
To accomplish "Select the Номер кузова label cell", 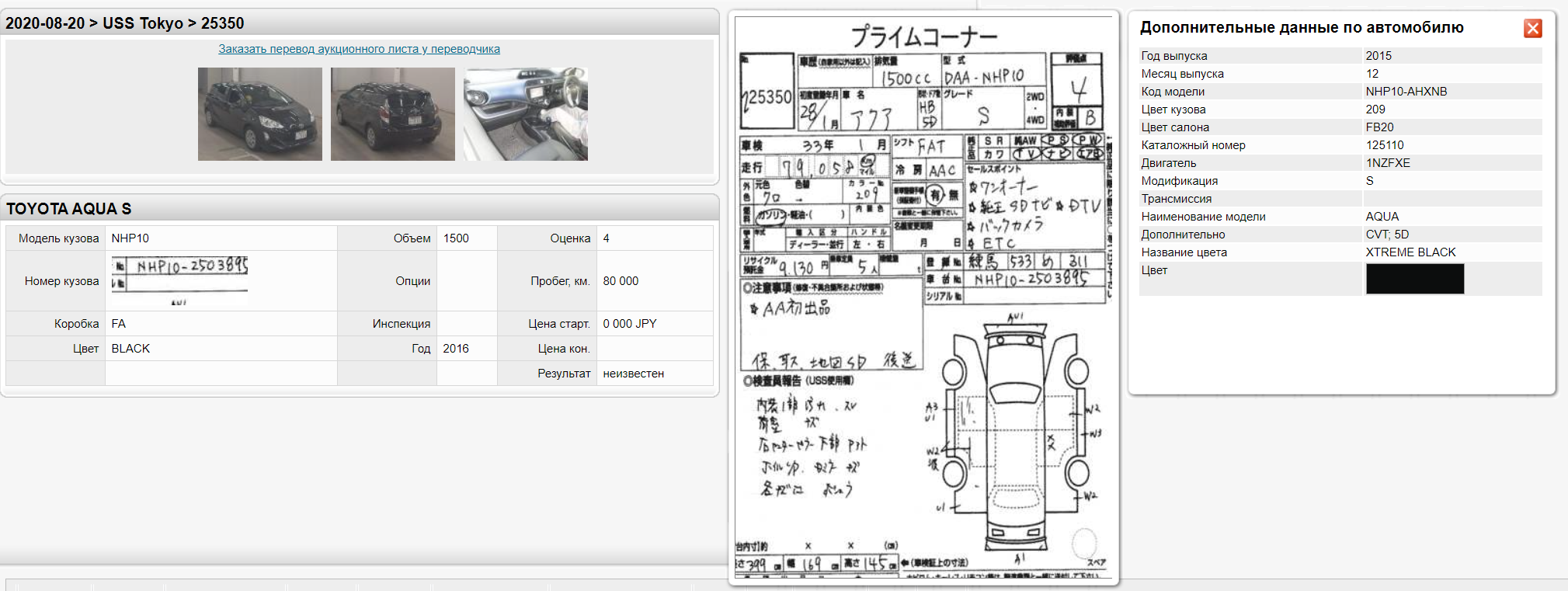I will tap(56, 281).
